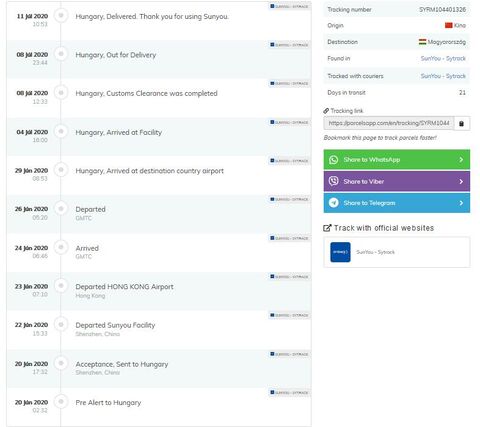This screenshot has width=480, height=427.
Task: Click the 'Departed HONG KONG Airport' text
Action: point(124,287)
